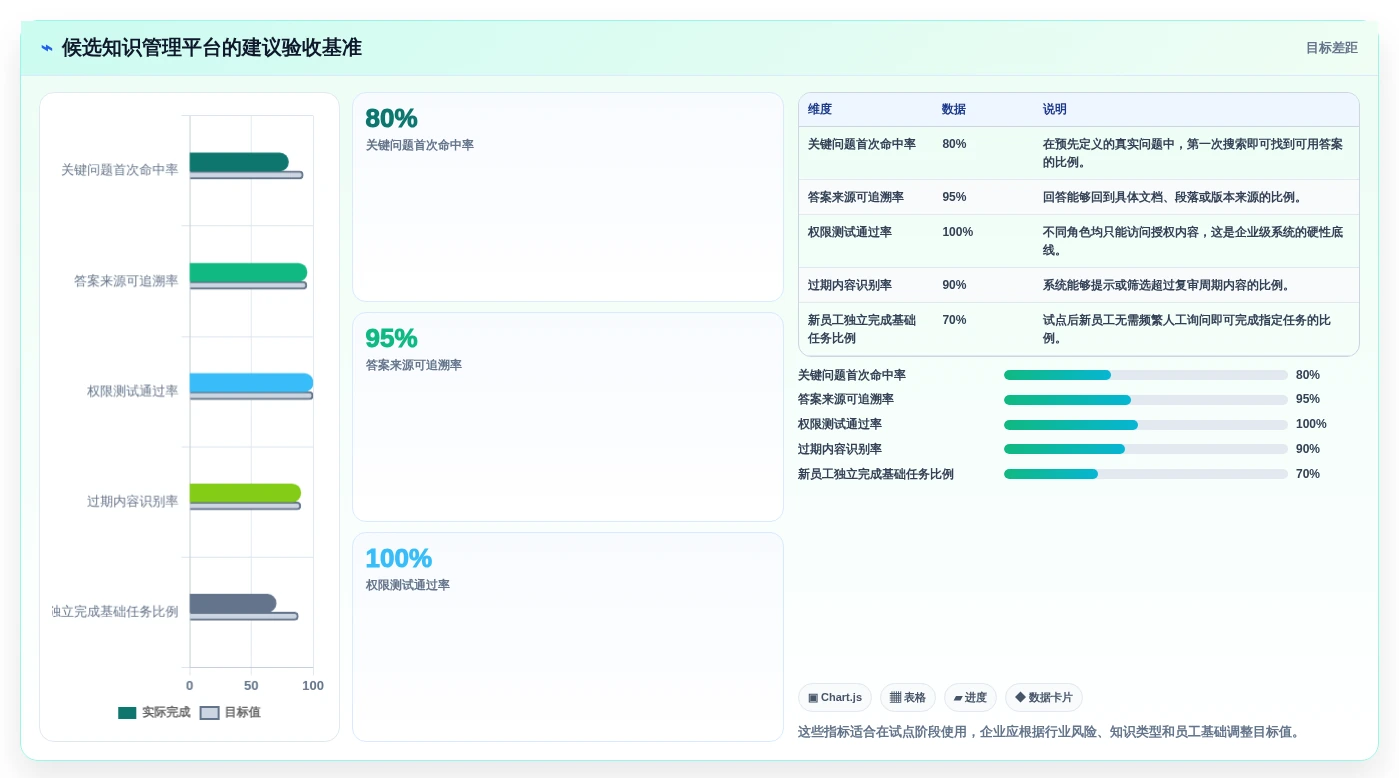1399x778 pixels.
Task: Select the 权限测试通过率 table row name
Action: point(850,232)
